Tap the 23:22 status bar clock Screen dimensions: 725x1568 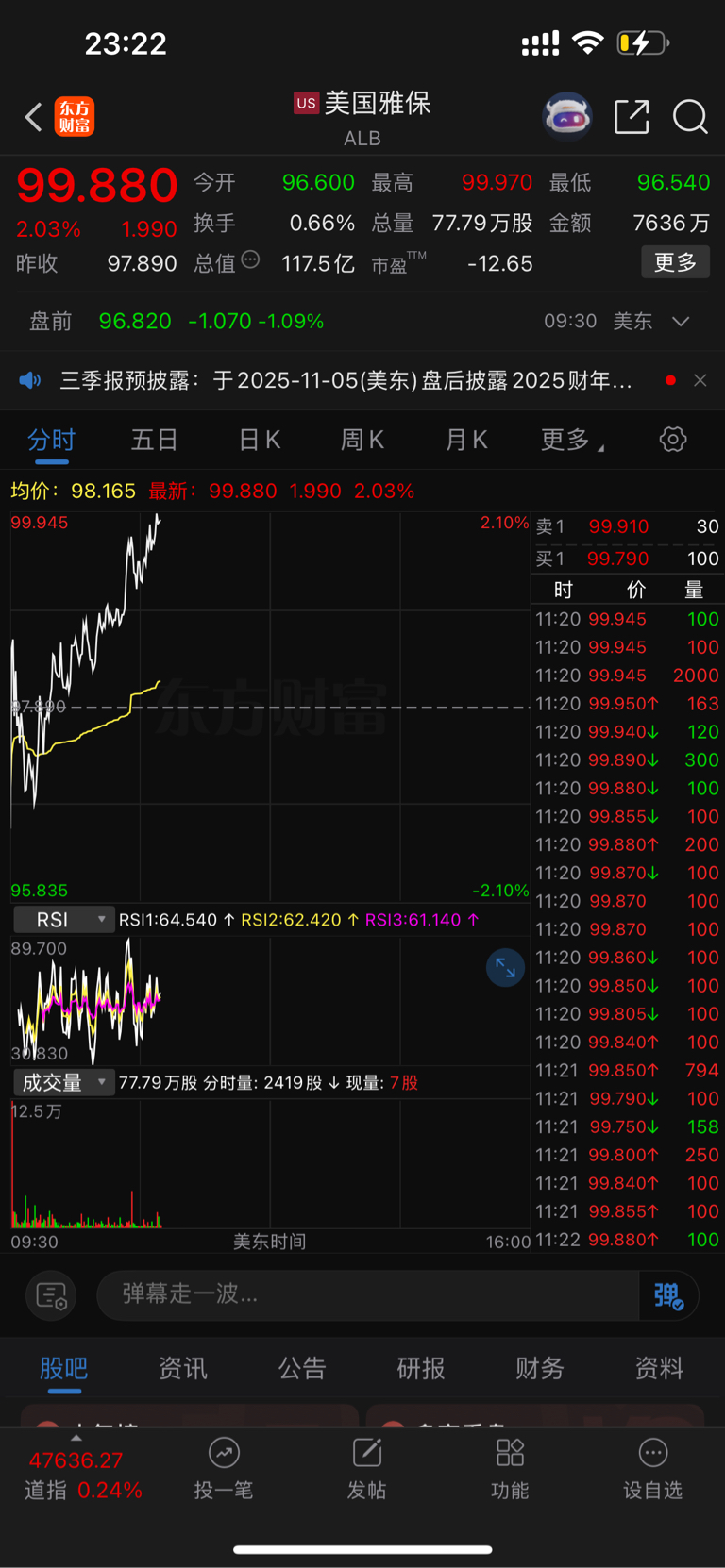(x=126, y=43)
